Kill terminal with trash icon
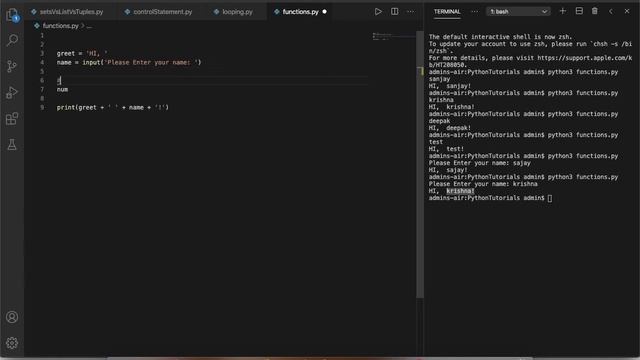 [x=595, y=11]
